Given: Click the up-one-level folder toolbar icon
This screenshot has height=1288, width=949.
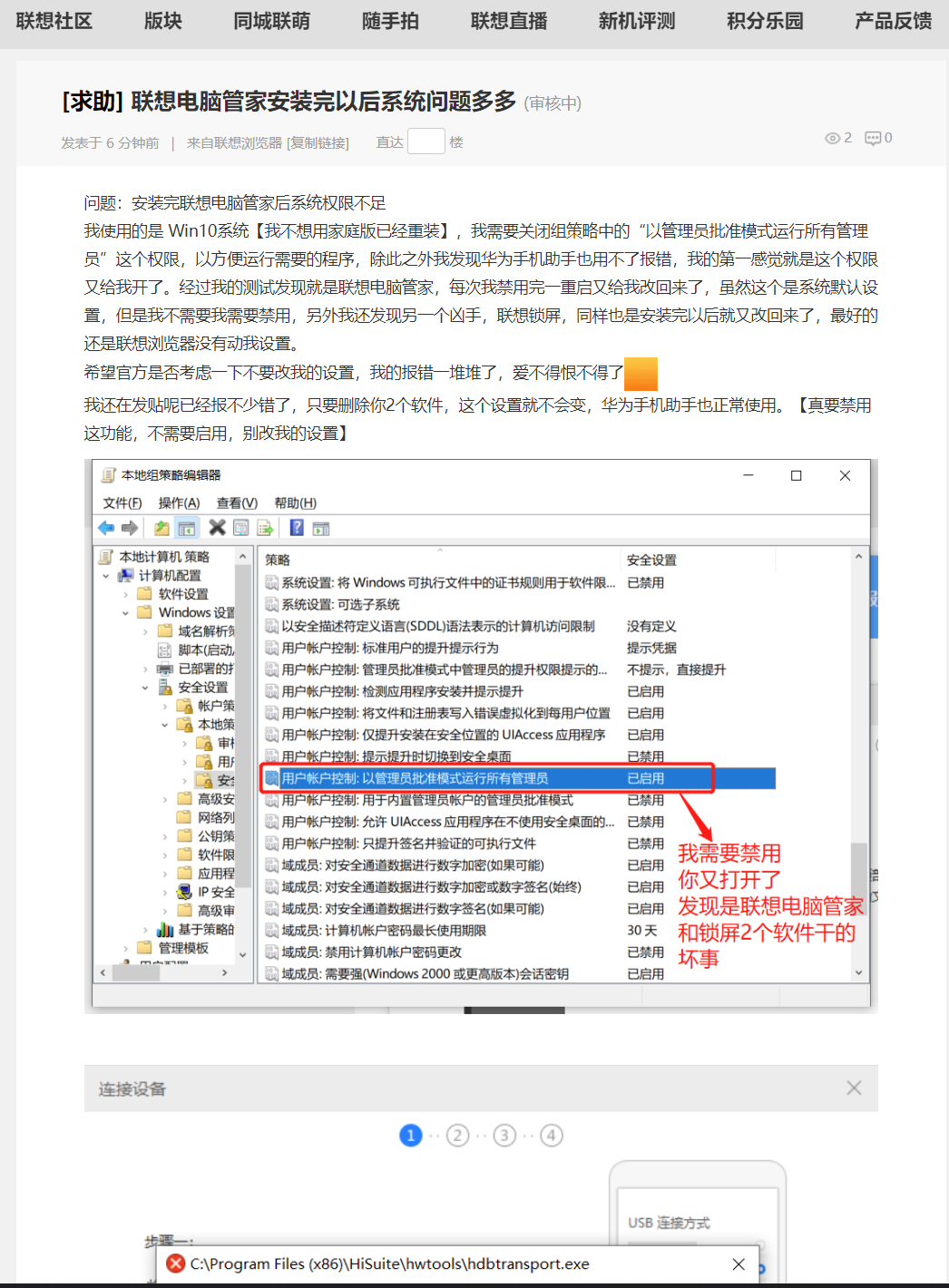Looking at the screenshot, I should (161, 528).
